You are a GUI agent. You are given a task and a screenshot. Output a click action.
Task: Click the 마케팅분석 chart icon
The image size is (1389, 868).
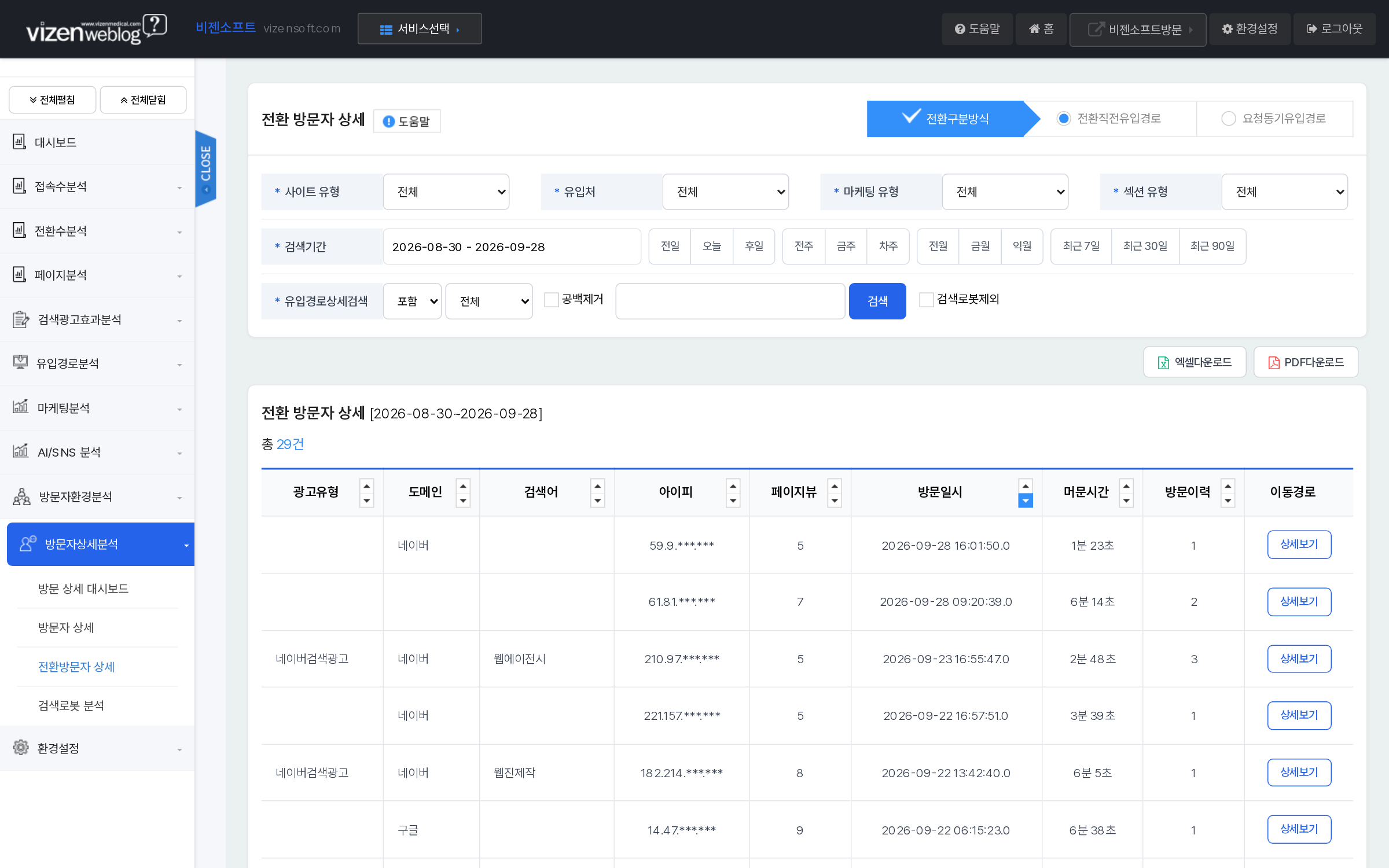point(21,407)
